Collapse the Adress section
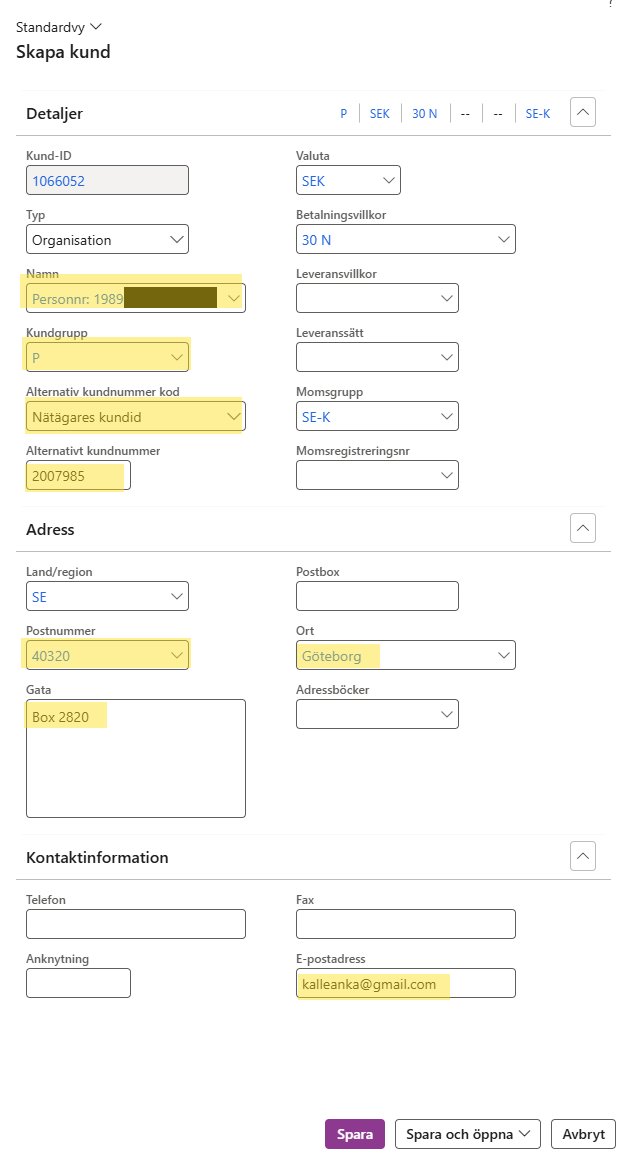Viewport: 627px width, 1163px height. [x=583, y=528]
